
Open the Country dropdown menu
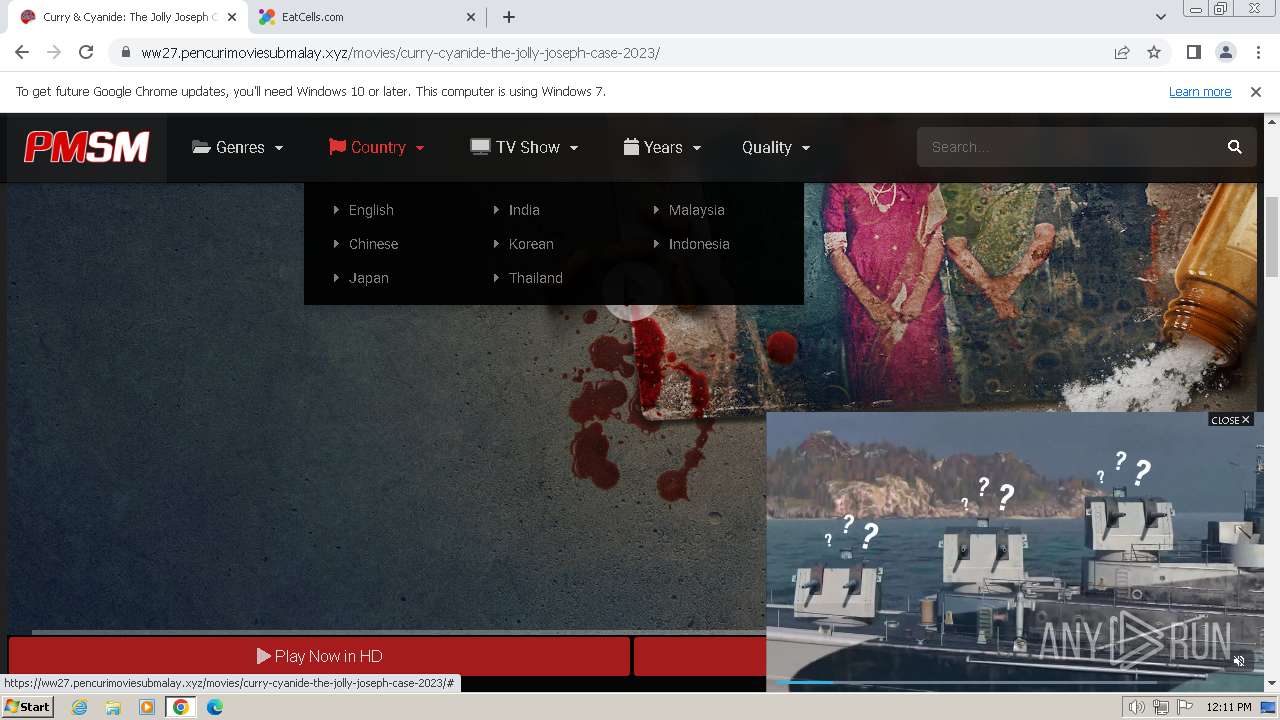377,147
